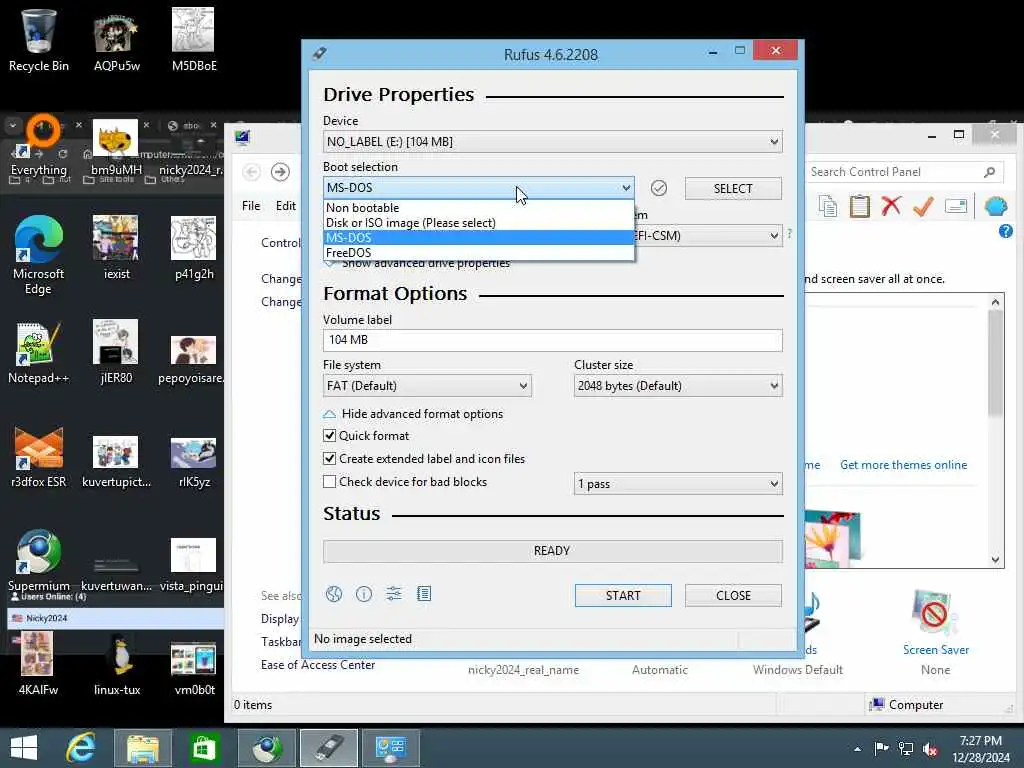Click the Paste clipboard icon in Control Panel
The width and height of the screenshot is (1024, 768).
(859, 206)
